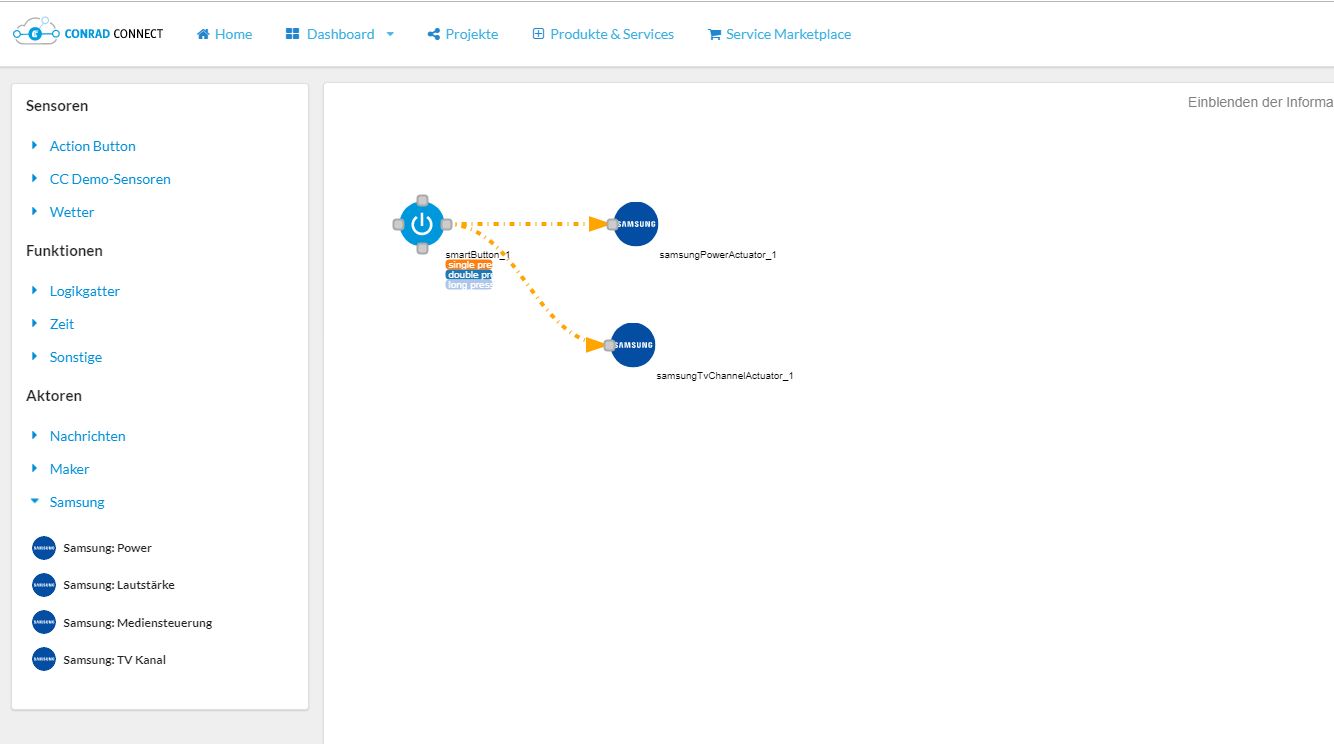Click Samsung: Lautstärke icon in sidebar

click(44, 585)
